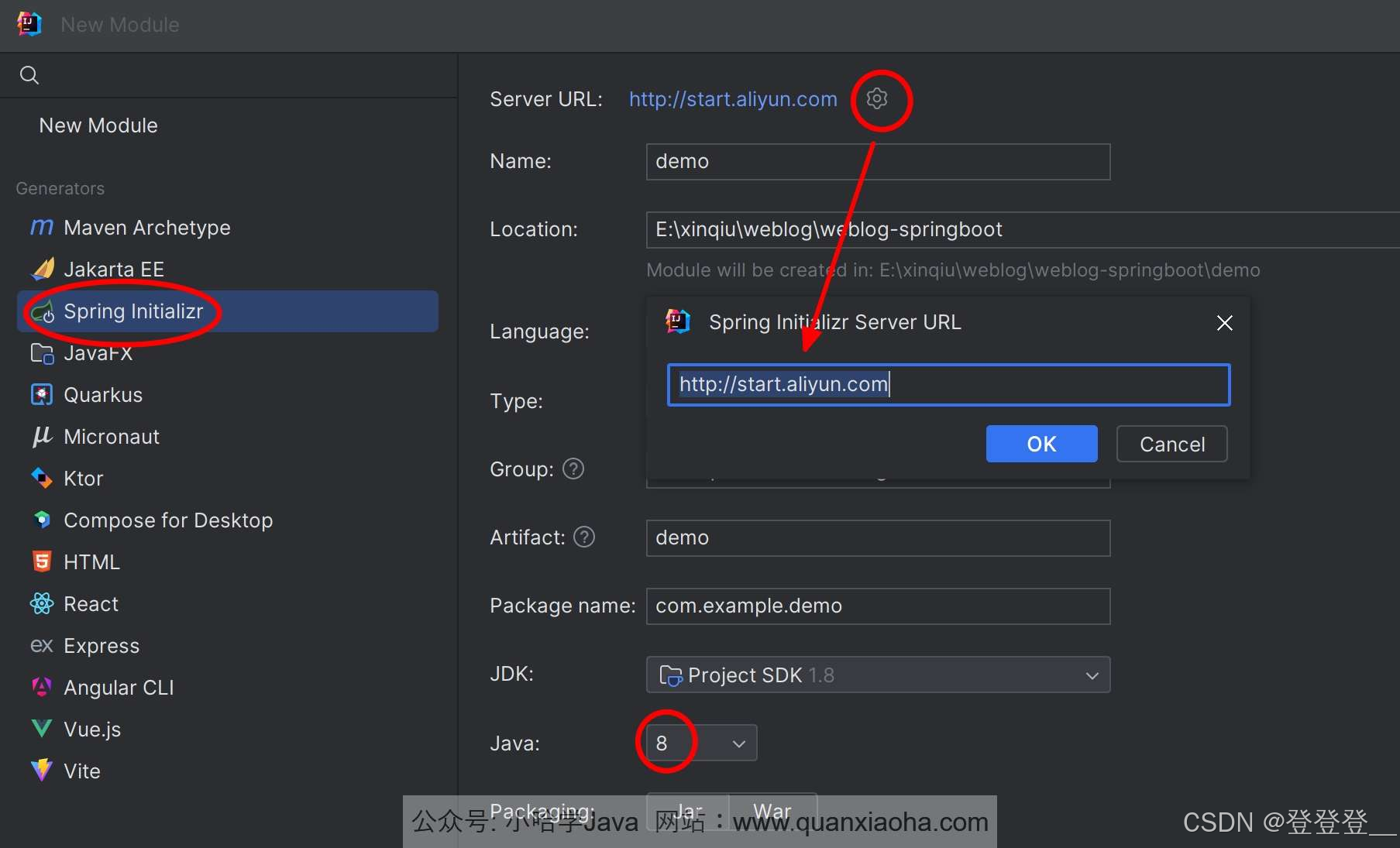Click the Spring Initializr leaf icon

coord(42,311)
